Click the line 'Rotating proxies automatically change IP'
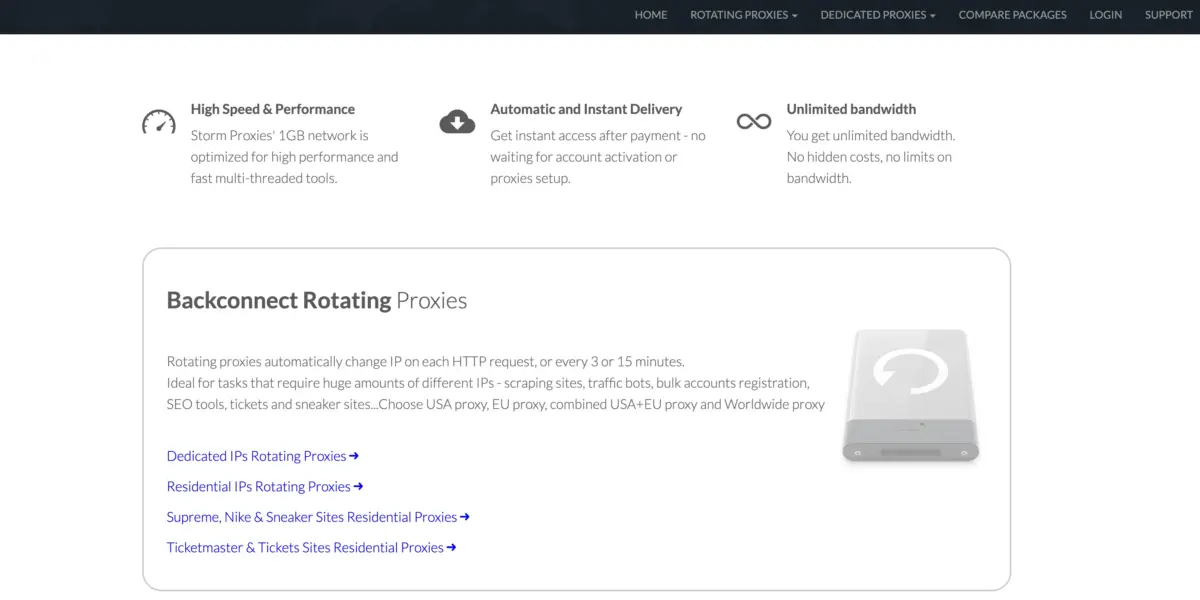Viewport: 1200px width, 600px height. click(426, 361)
